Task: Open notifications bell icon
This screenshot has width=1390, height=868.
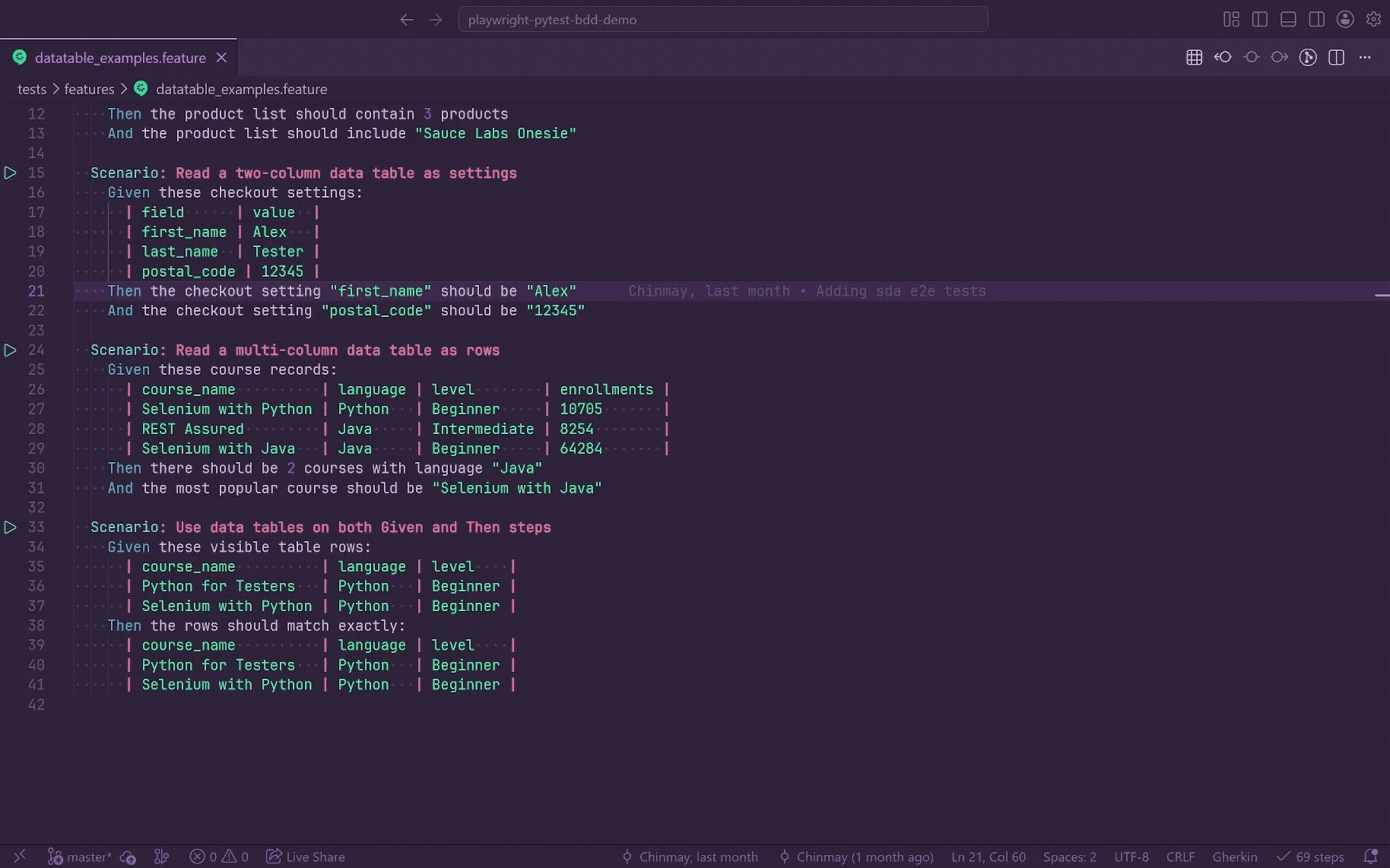Action: (1370, 857)
